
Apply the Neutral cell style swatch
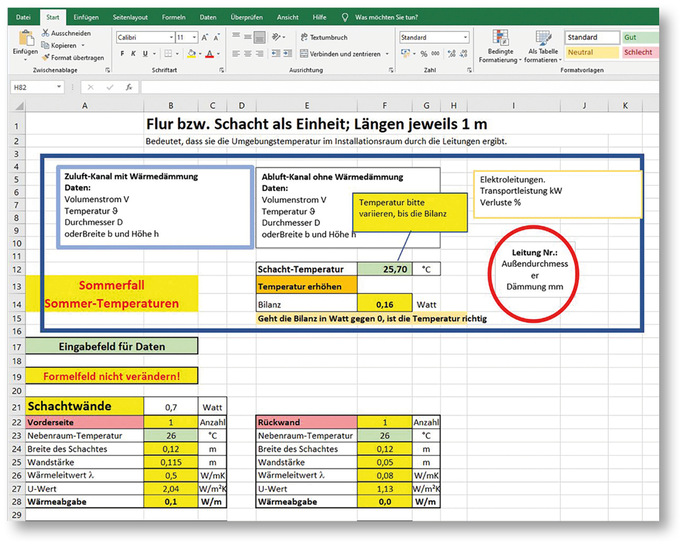(592, 53)
